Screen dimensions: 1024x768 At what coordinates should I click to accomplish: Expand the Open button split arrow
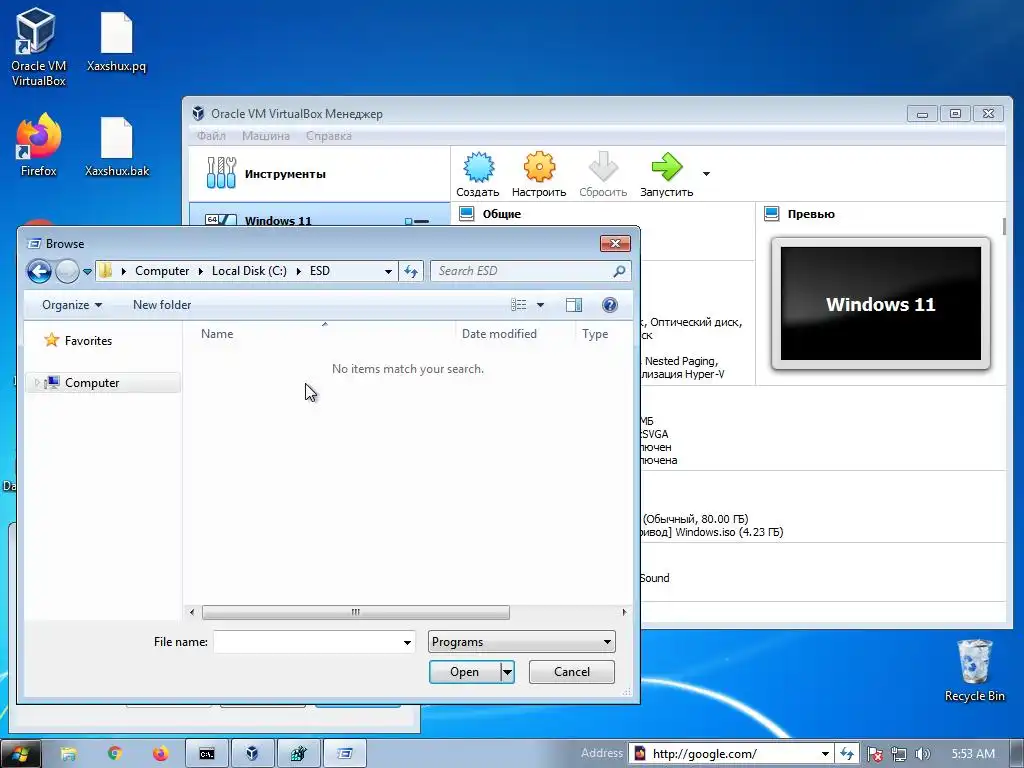coord(507,672)
